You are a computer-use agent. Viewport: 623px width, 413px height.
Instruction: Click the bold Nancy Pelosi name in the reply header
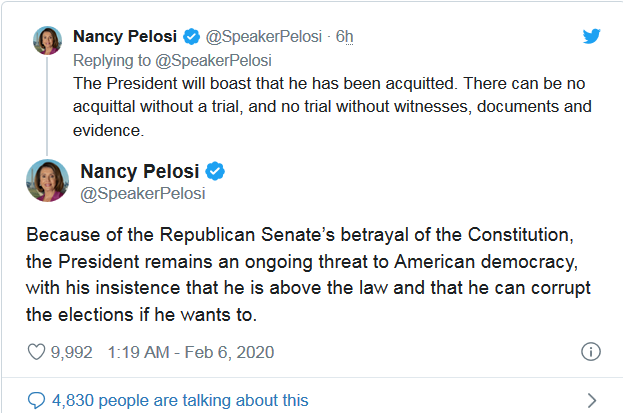click(126, 37)
